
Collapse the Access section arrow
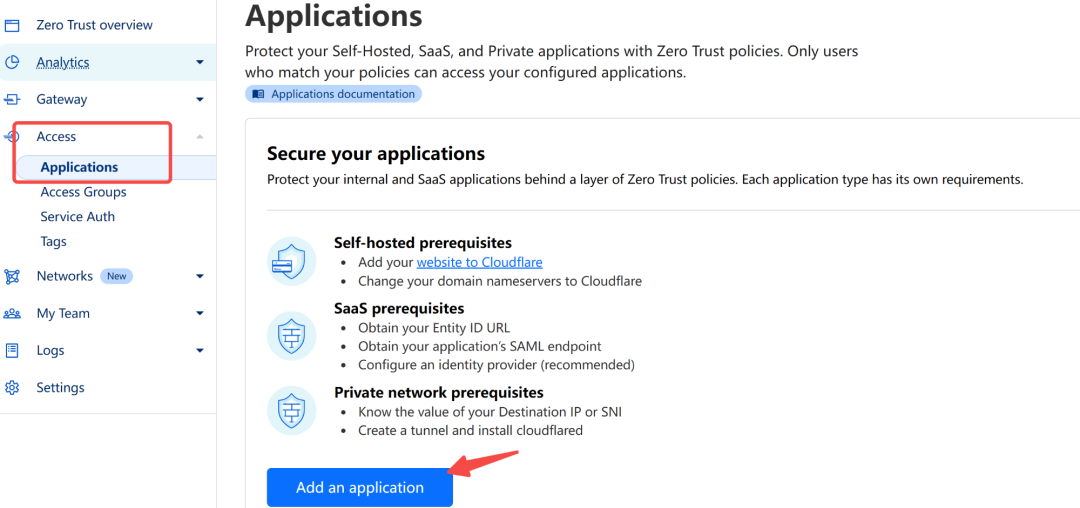[200, 137]
